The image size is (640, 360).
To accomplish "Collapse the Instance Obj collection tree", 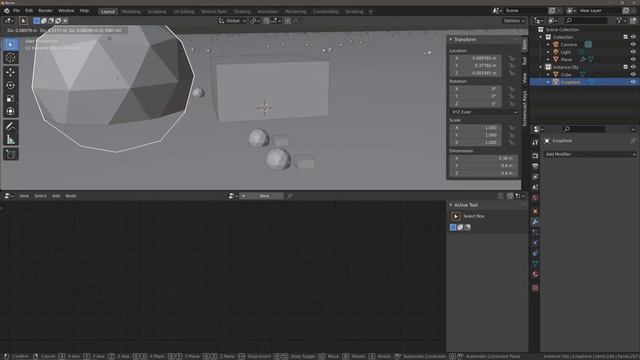I will (541, 67).
